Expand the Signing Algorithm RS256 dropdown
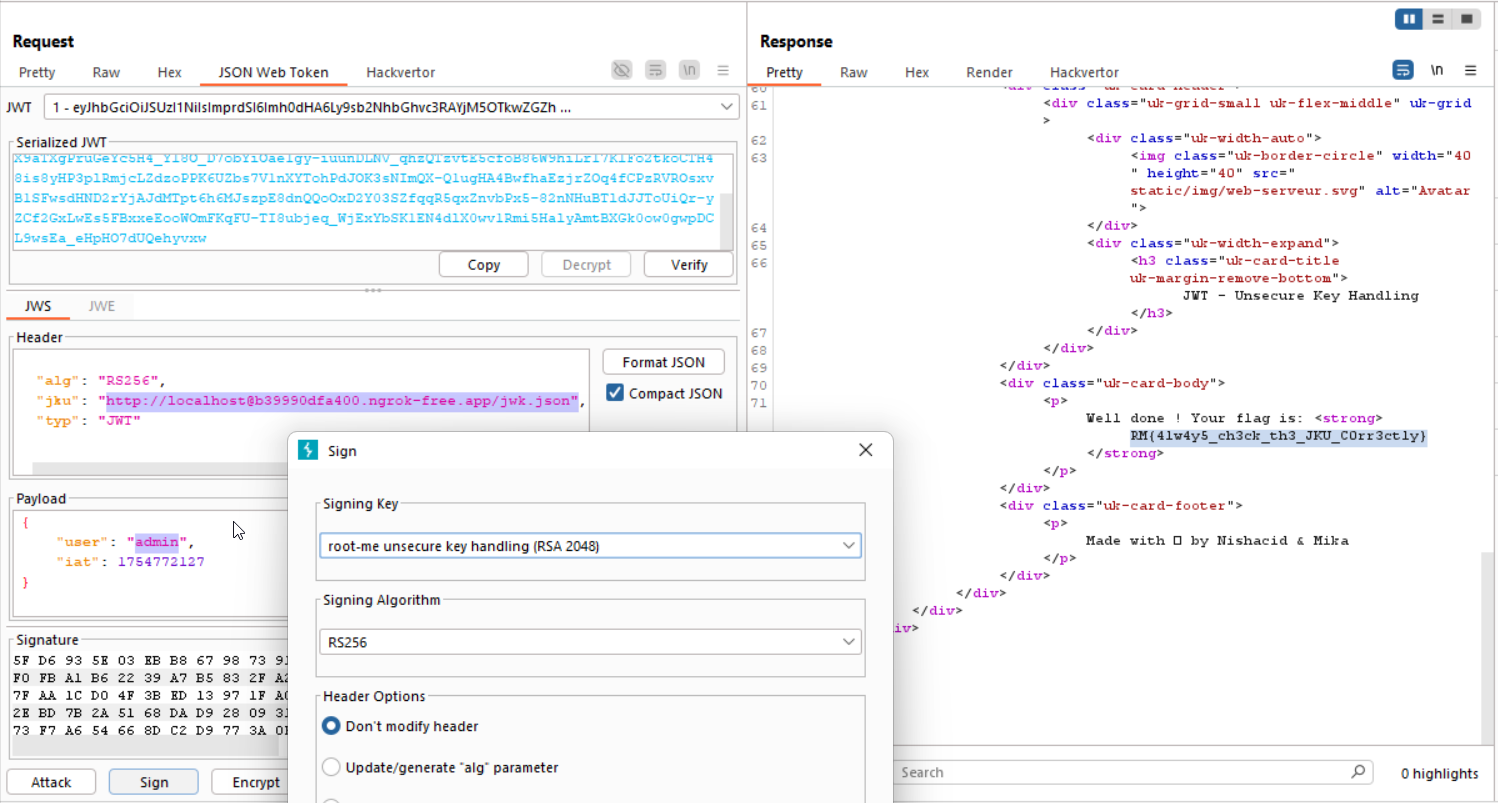 click(x=849, y=642)
